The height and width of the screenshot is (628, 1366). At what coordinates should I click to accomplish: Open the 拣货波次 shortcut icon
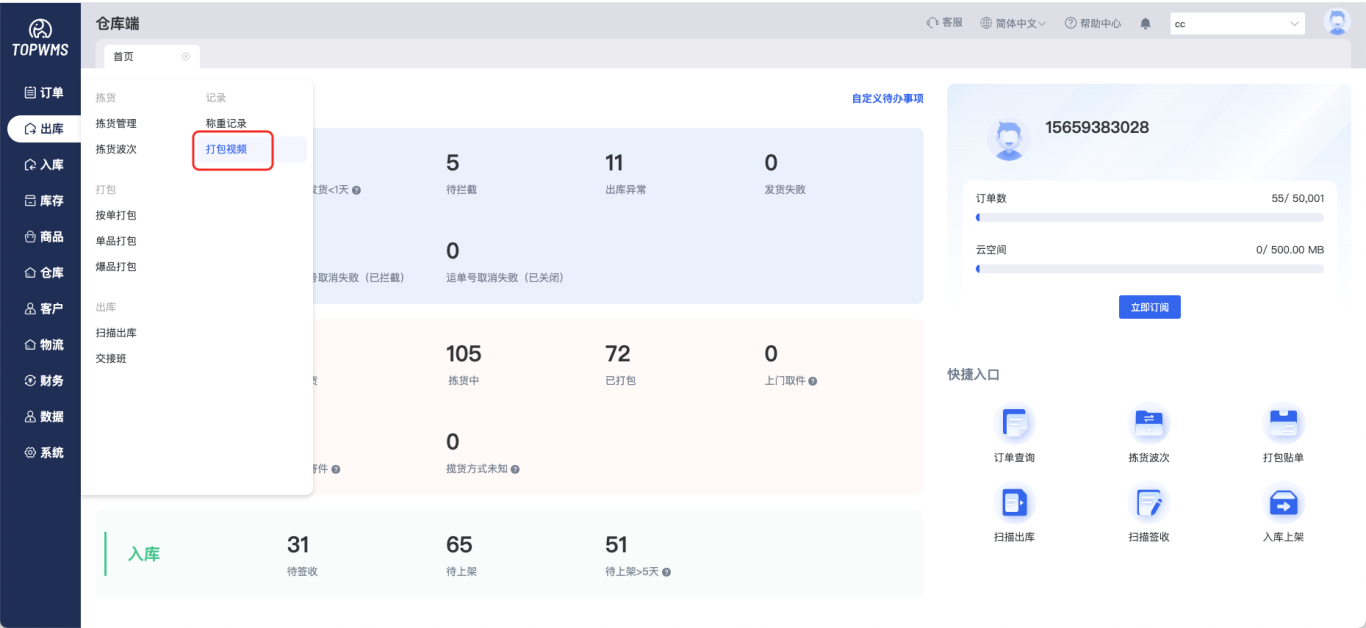tap(1149, 424)
